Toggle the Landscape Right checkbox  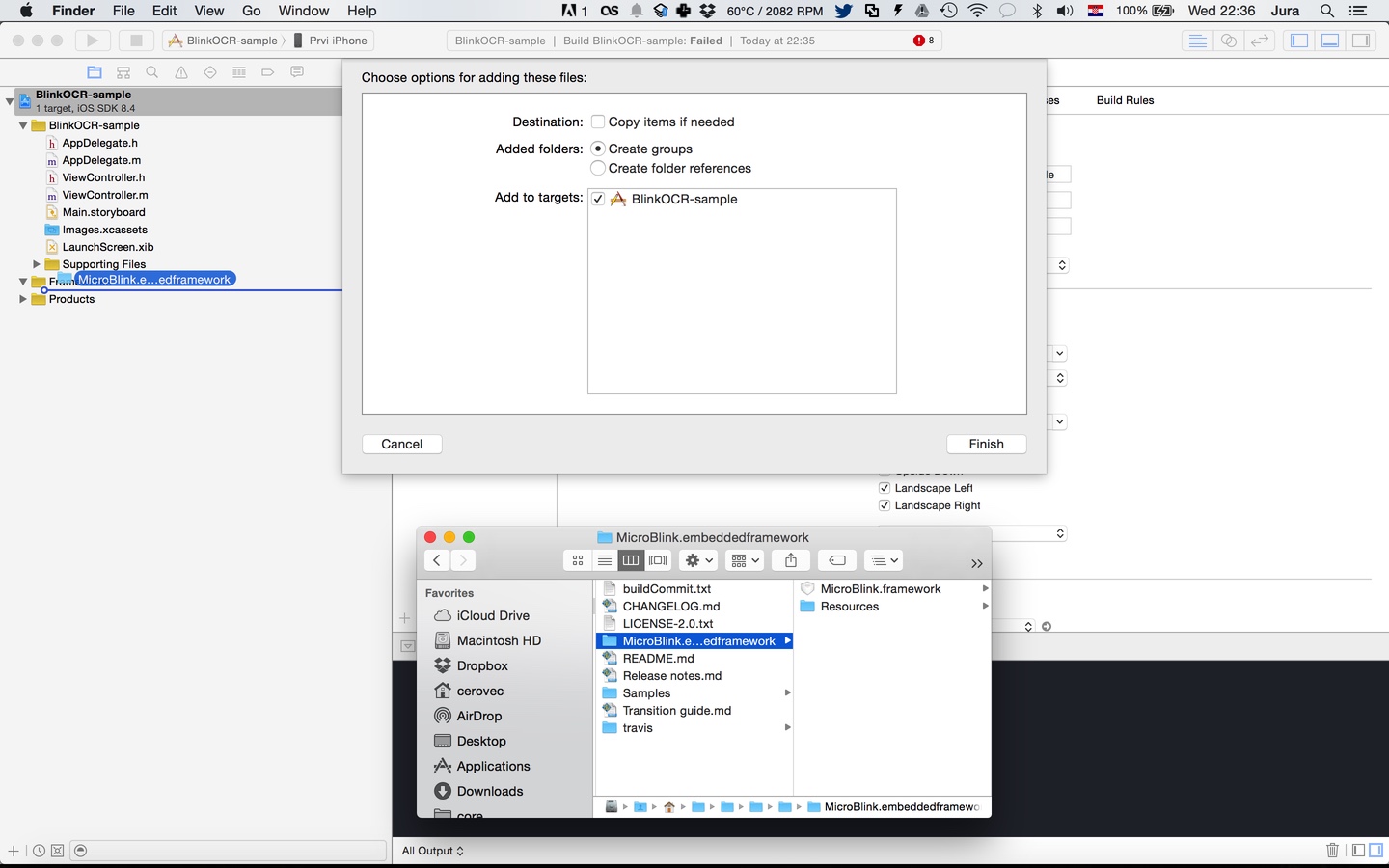point(885,505)
